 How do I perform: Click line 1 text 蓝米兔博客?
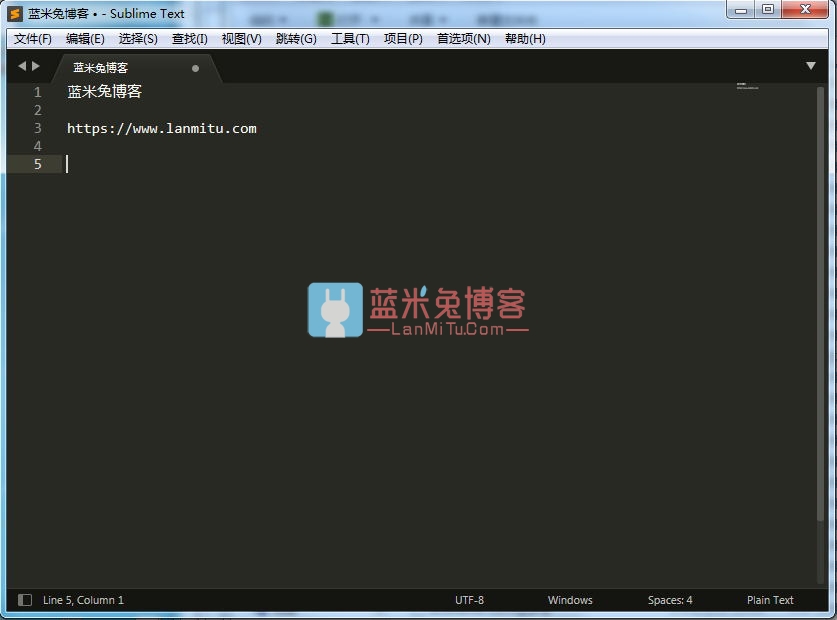coord(105,91)
